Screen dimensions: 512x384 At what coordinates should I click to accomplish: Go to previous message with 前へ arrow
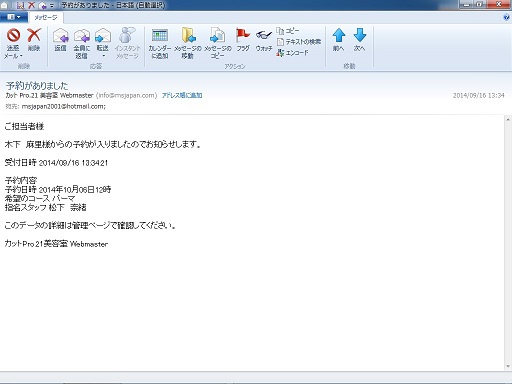339,35
